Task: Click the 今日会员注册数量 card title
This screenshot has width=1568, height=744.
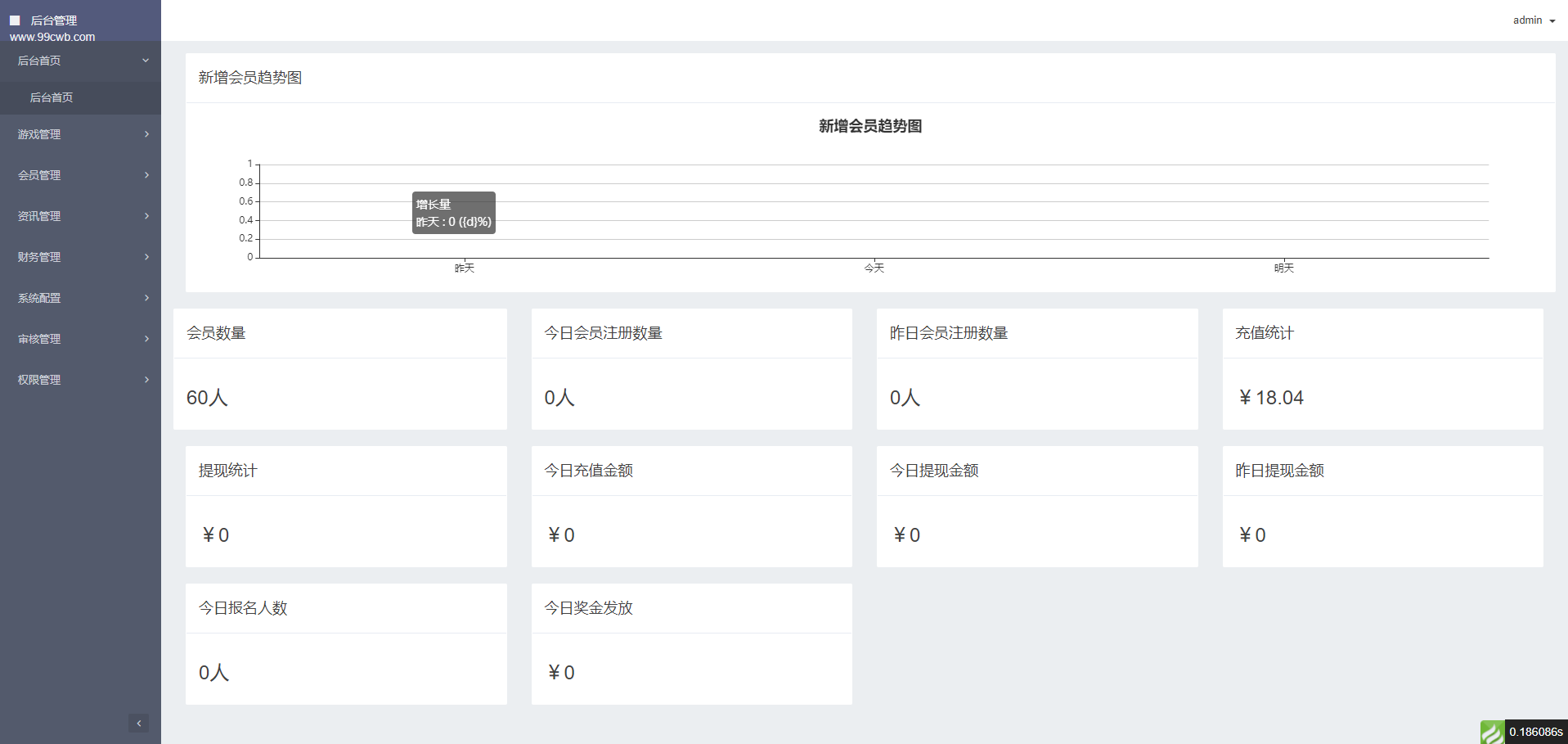Action: [x=604, y=333]
